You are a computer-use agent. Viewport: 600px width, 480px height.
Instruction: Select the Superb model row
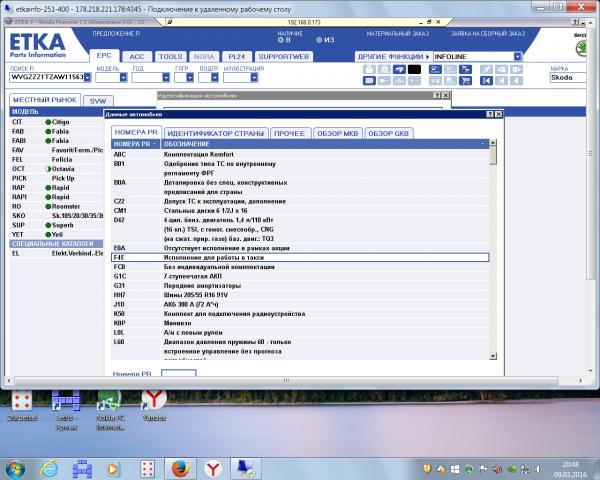(57, 225)
